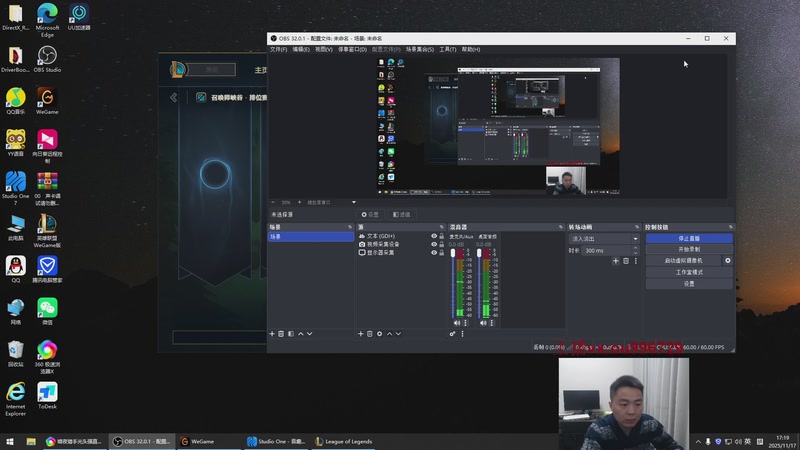
Task: Open Studio One 7 desktop icon
Action: pos(15,188)
